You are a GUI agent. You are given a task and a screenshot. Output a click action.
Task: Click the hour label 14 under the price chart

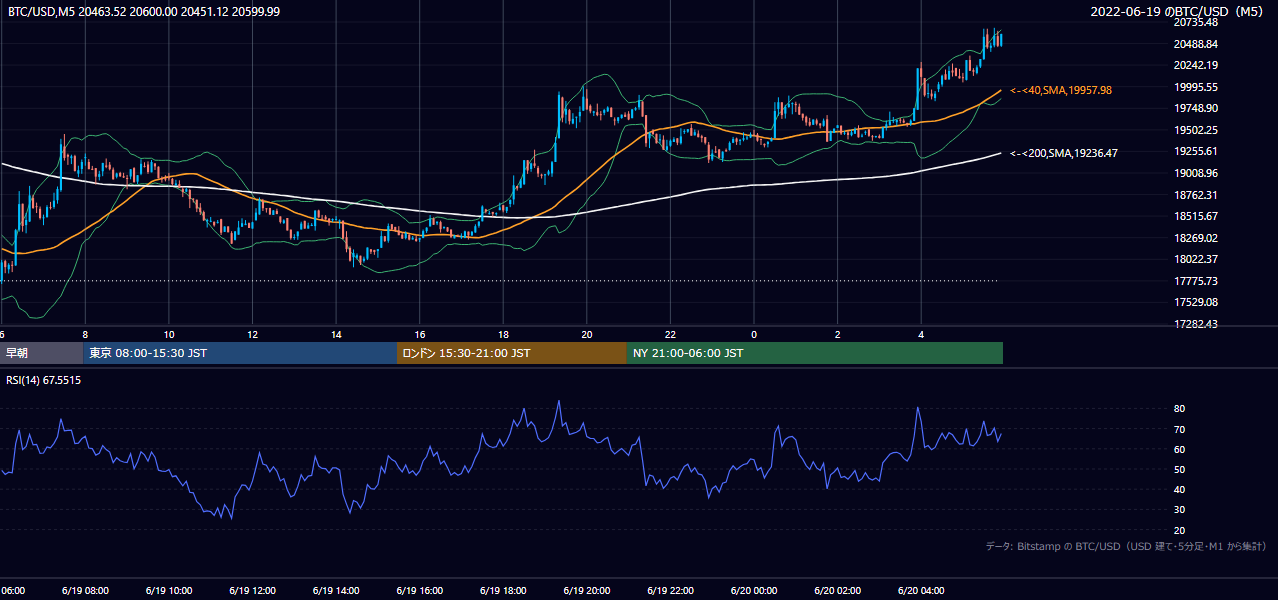pyautogui.click(x=336, y=335)
